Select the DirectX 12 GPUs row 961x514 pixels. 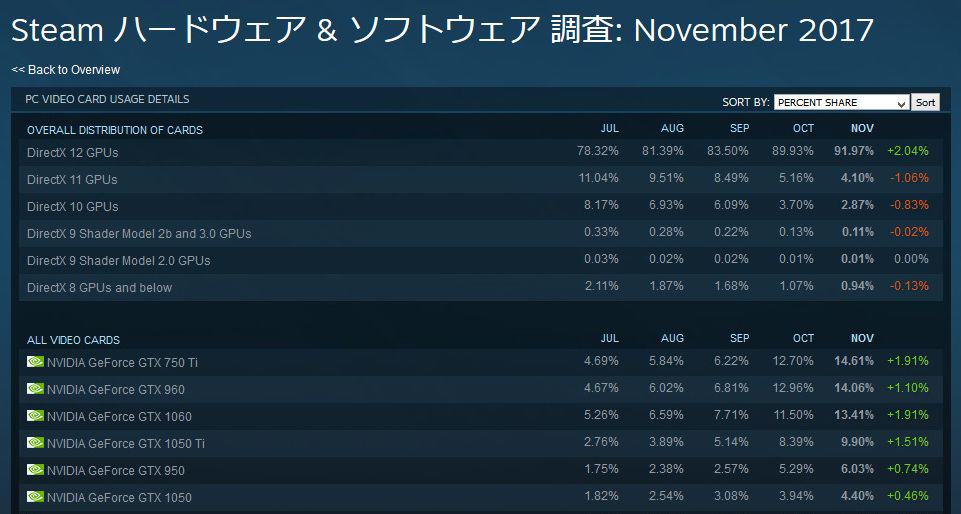click(x=480, y=152)
